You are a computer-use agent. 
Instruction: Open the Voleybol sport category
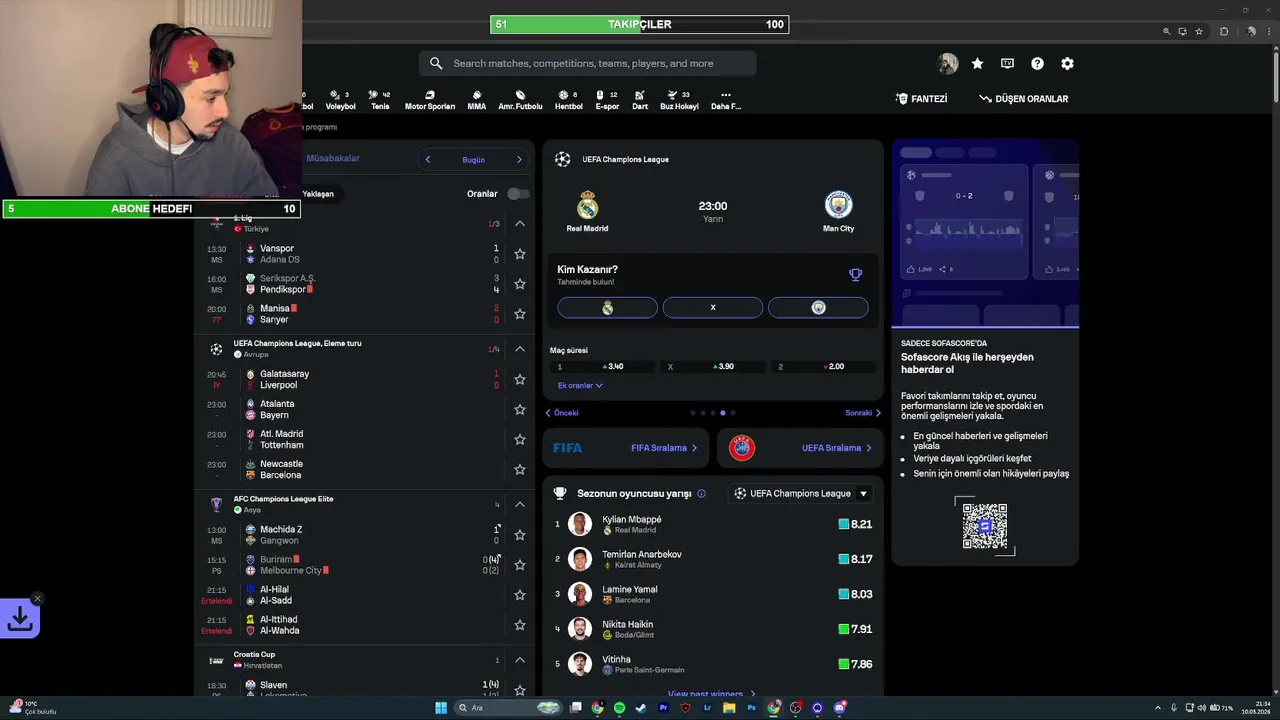click(340, 100)
